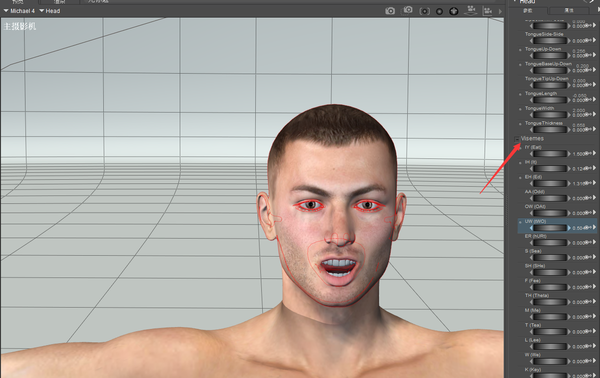Open the S (Sea) parameter menu arrow
Viewport: 600px width, 378px height.
(x=594, y=257)
